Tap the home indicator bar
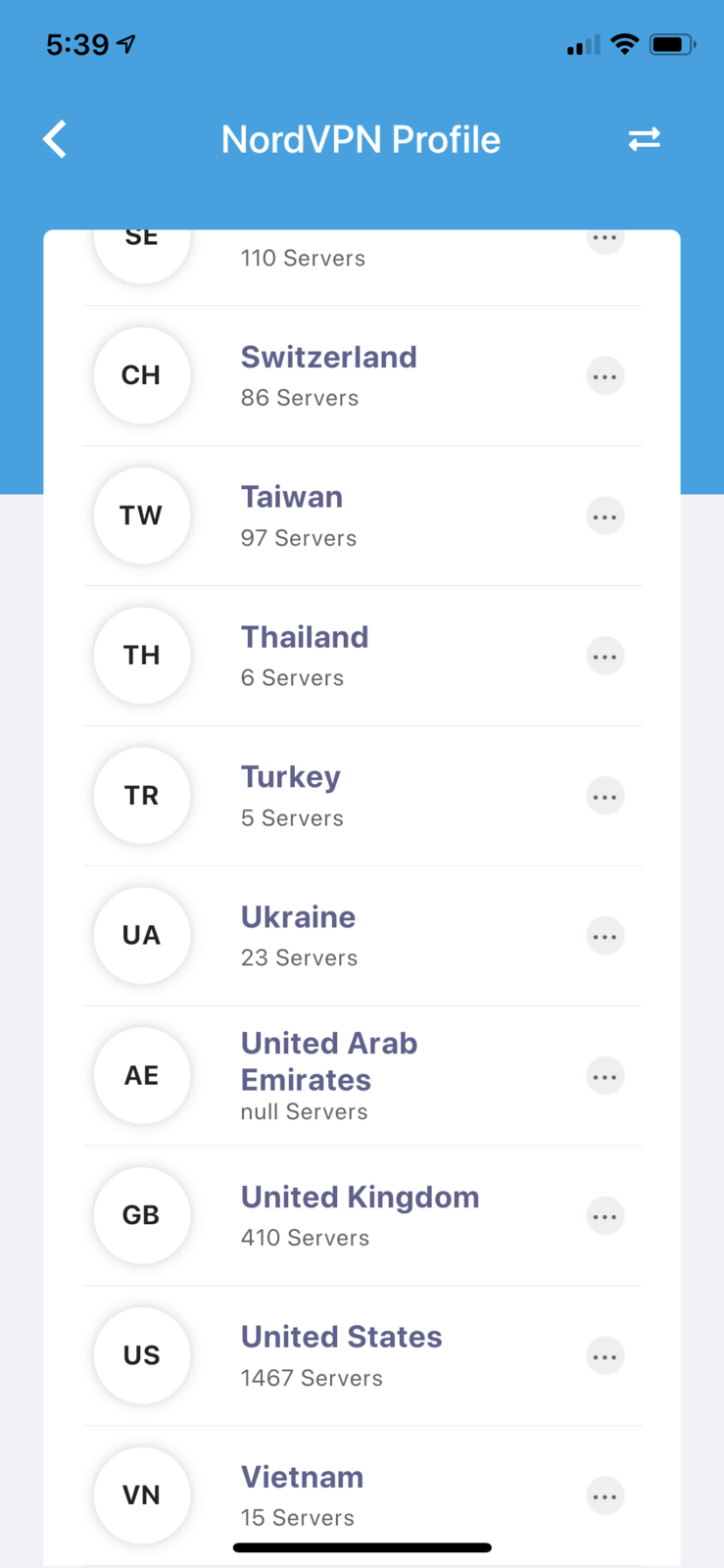724x1568 pixels. [362, 1548]
